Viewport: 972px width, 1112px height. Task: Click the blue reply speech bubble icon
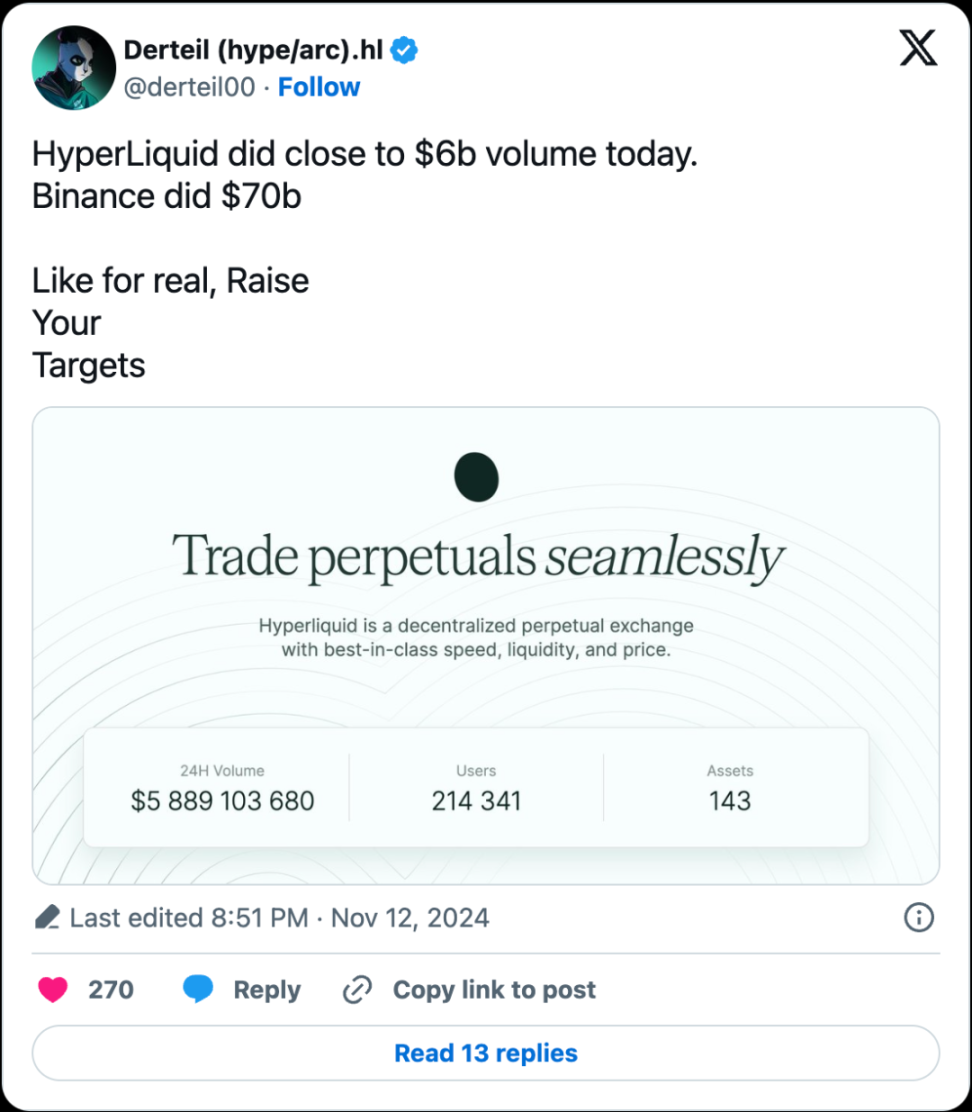[198, 990]
